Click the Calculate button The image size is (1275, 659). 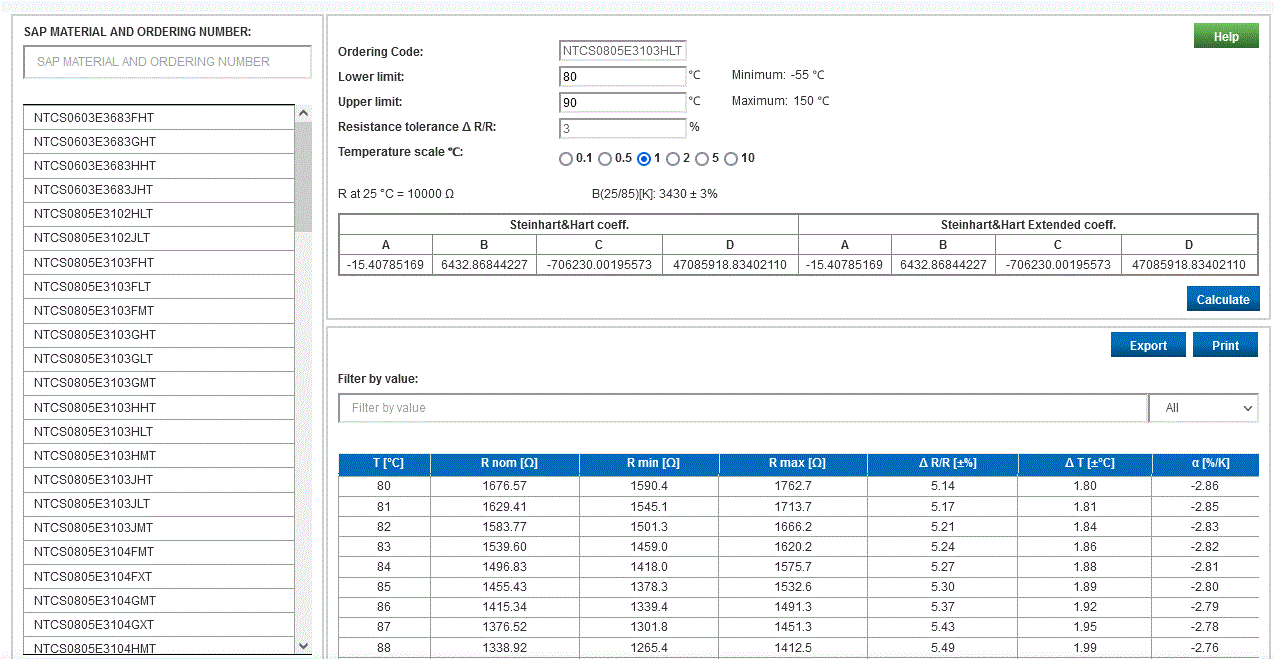1223,299
